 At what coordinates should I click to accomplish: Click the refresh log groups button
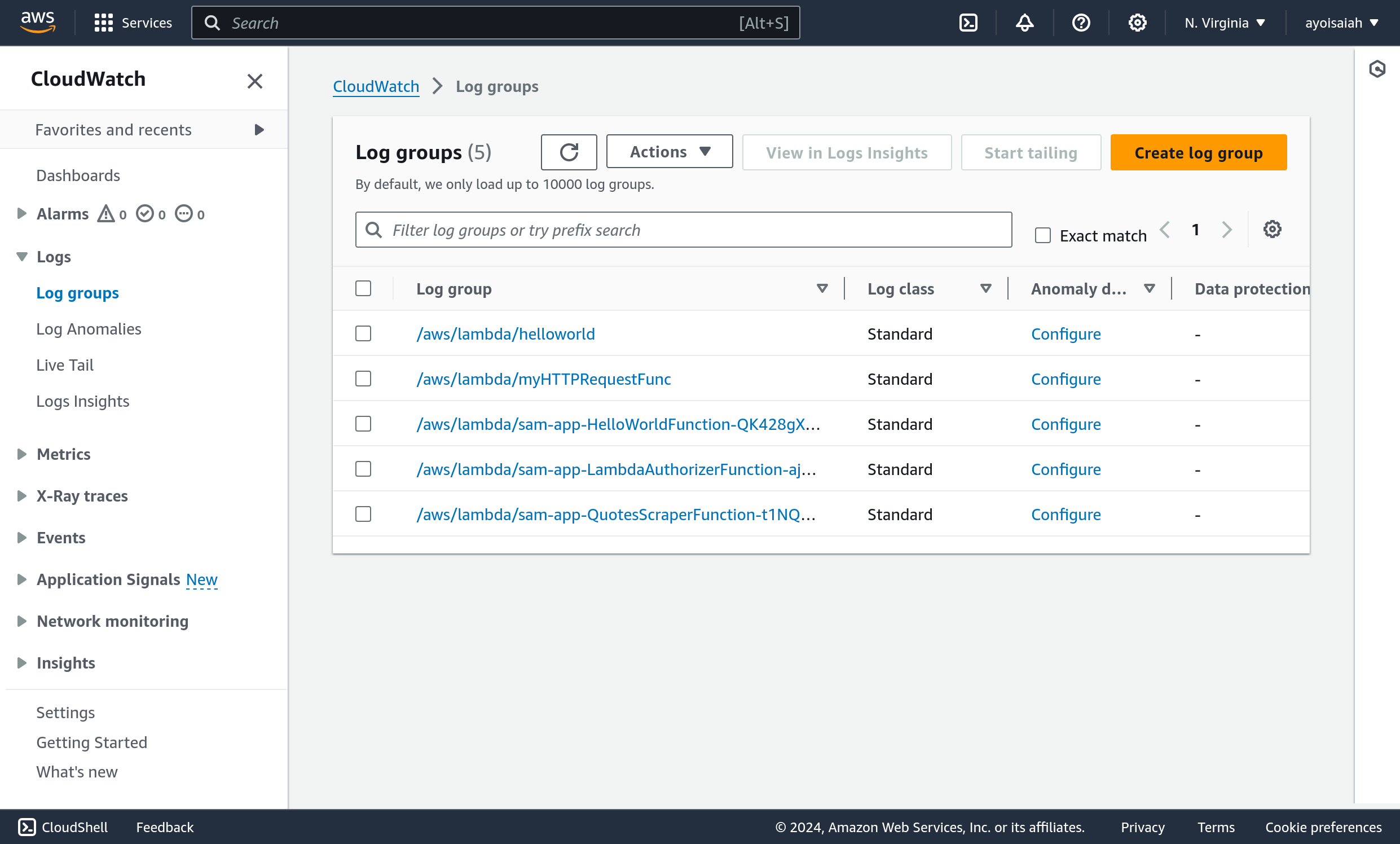[569, 152]
